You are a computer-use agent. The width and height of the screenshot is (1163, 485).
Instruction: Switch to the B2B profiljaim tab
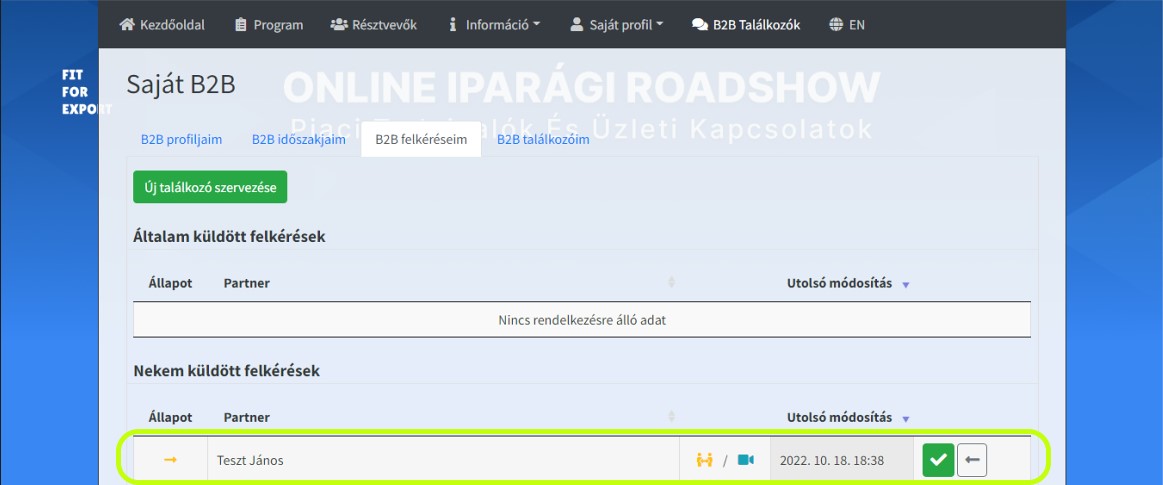[182, 139]
